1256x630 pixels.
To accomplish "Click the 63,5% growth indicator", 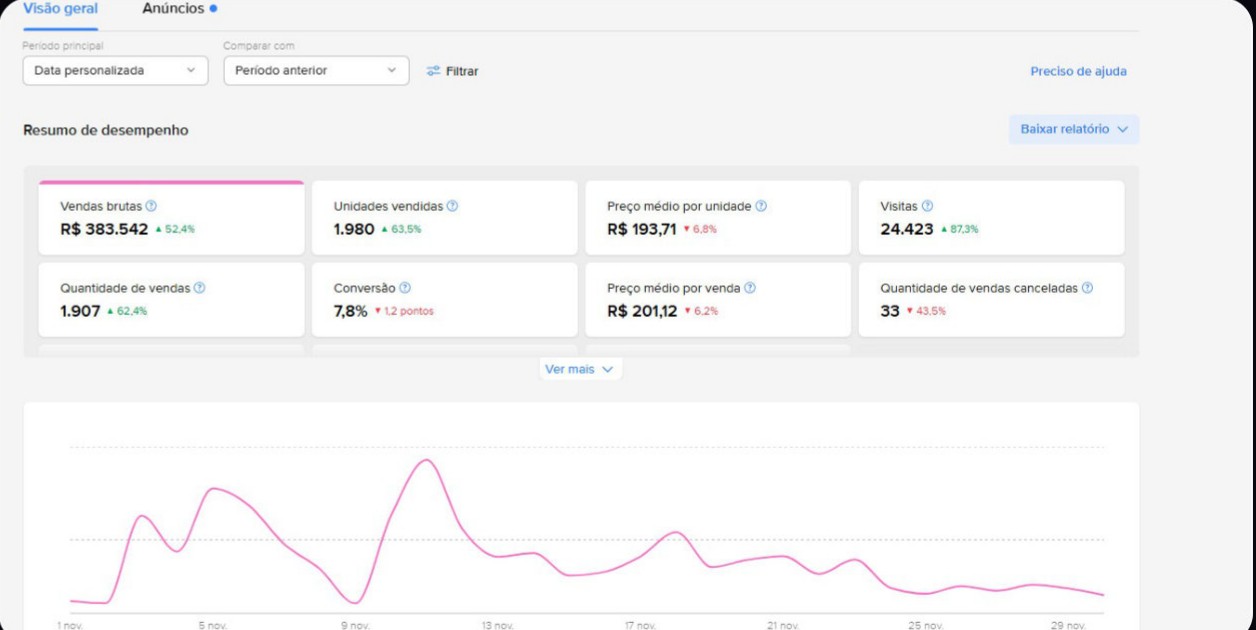I will click(401, 229).
